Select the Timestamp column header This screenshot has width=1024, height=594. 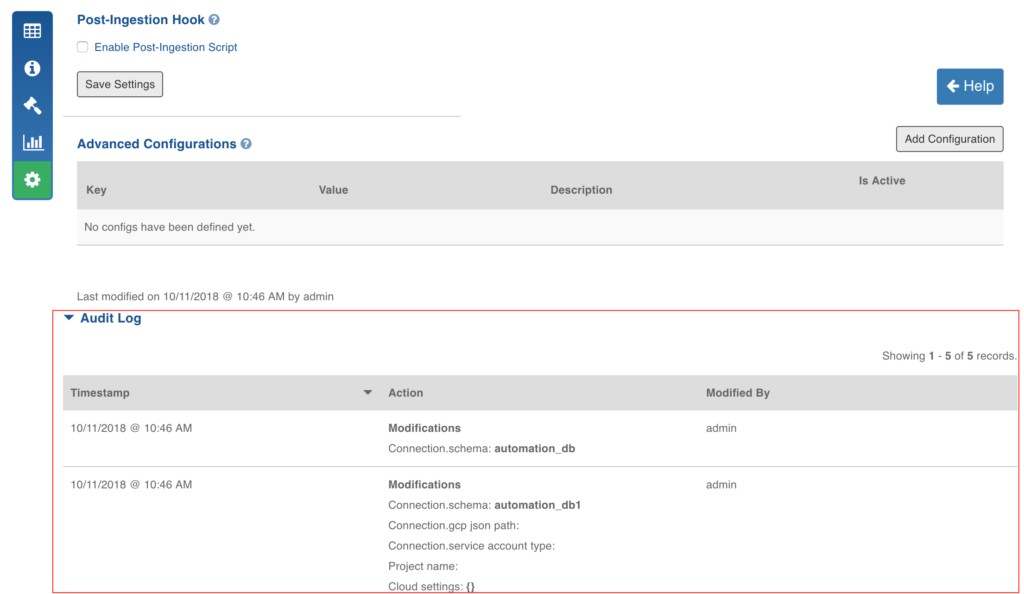coord(100,393)
